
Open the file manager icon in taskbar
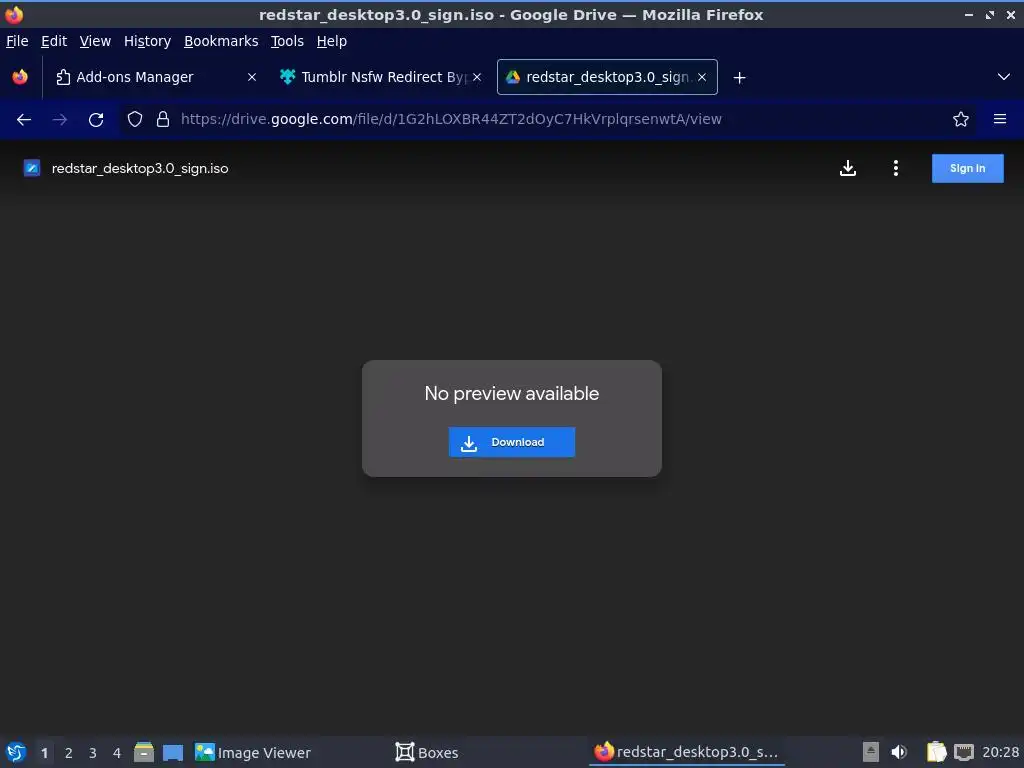144,752
